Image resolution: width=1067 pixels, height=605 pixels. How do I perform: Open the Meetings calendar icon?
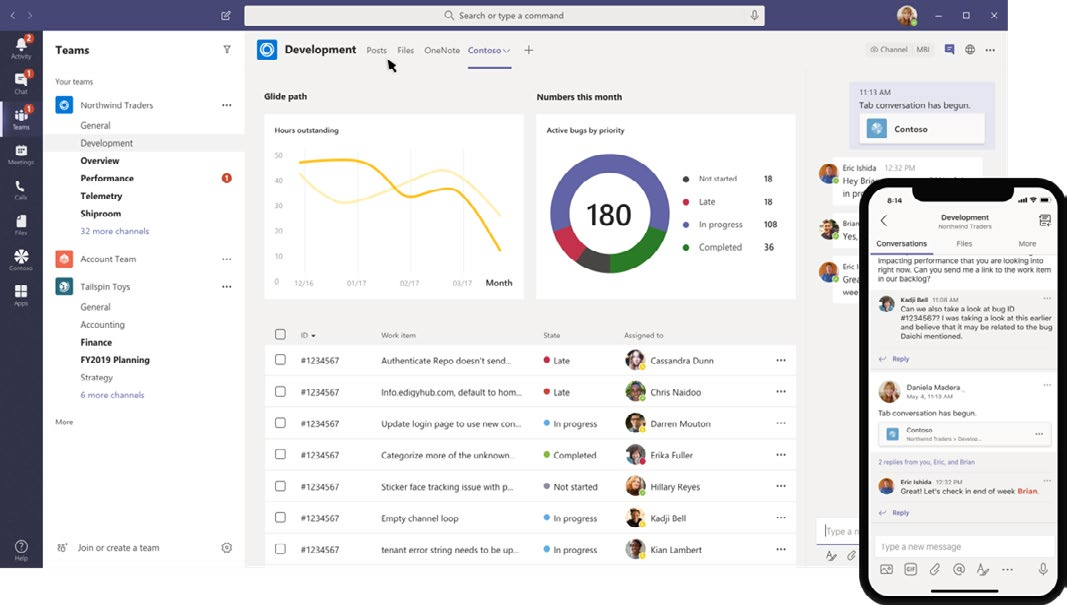click(x=21, y=154)
